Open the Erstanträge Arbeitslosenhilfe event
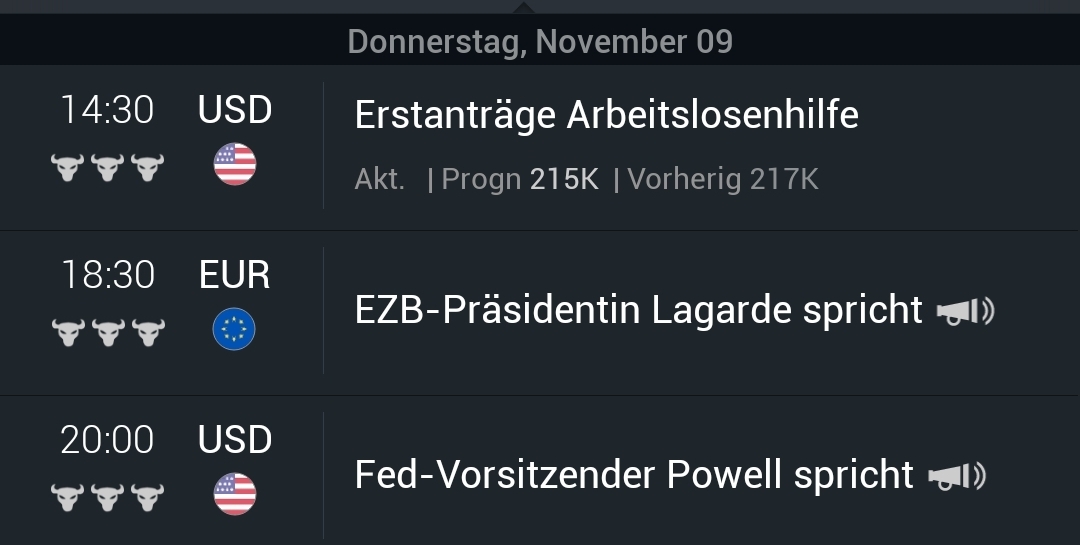 coord(606,116)
